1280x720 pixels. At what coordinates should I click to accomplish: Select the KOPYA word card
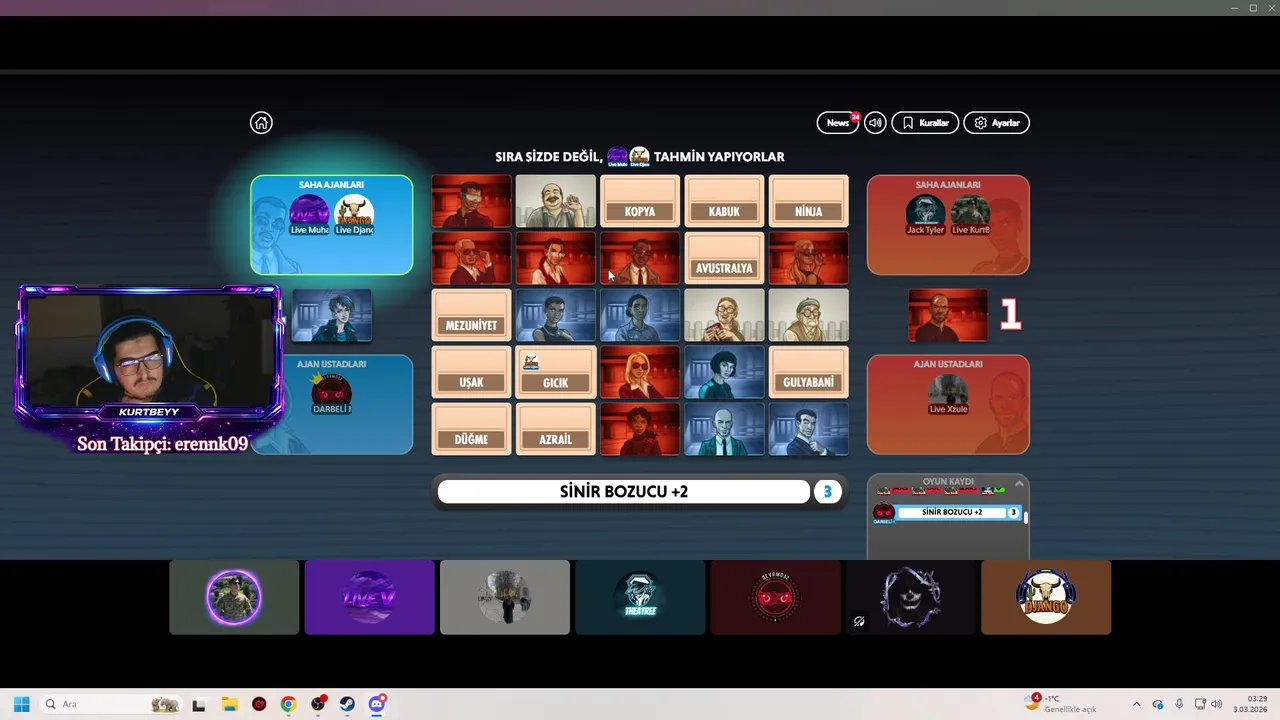640,201
